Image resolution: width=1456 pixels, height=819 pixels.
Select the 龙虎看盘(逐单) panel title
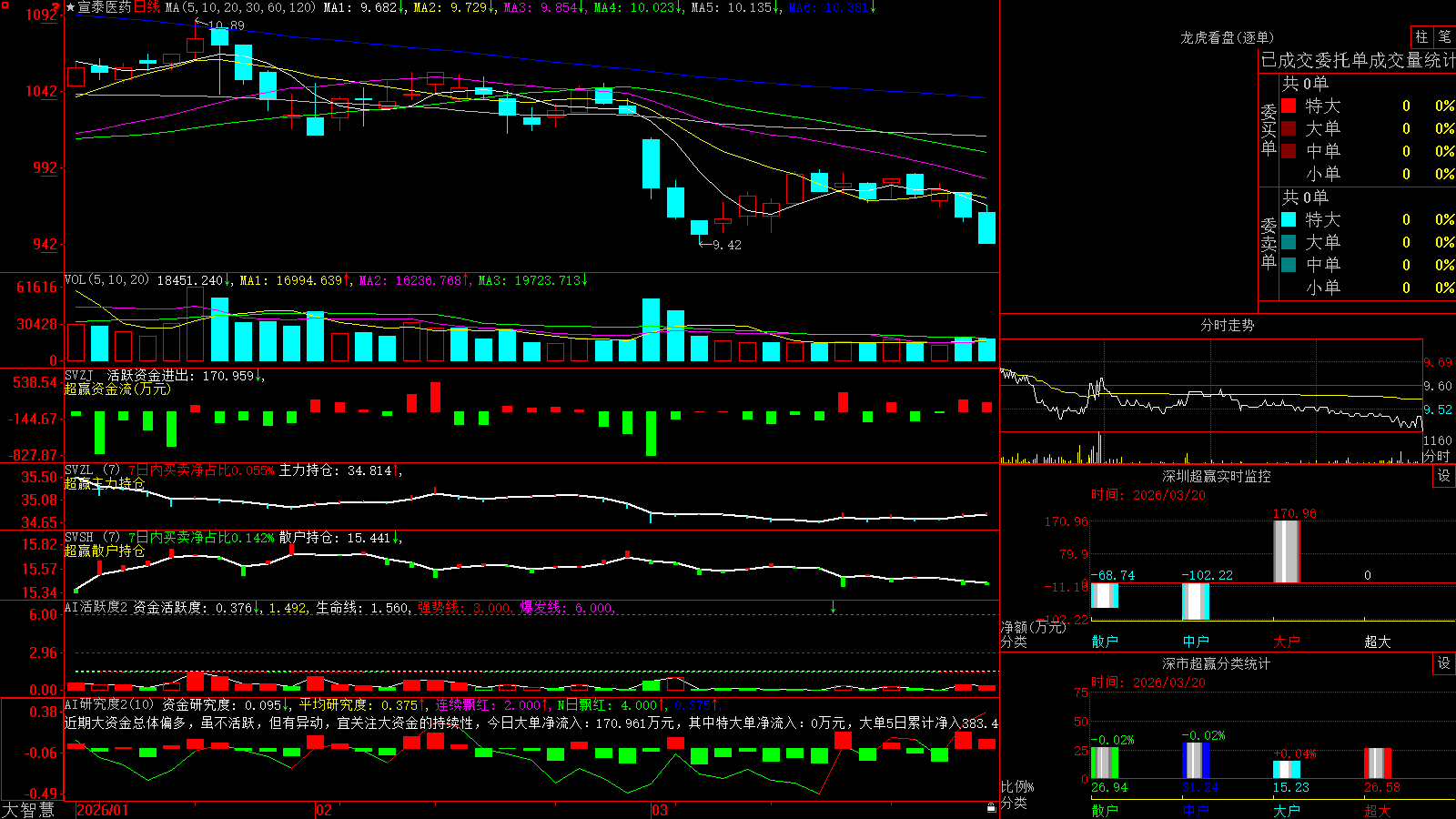click(x=1227, y=37)
